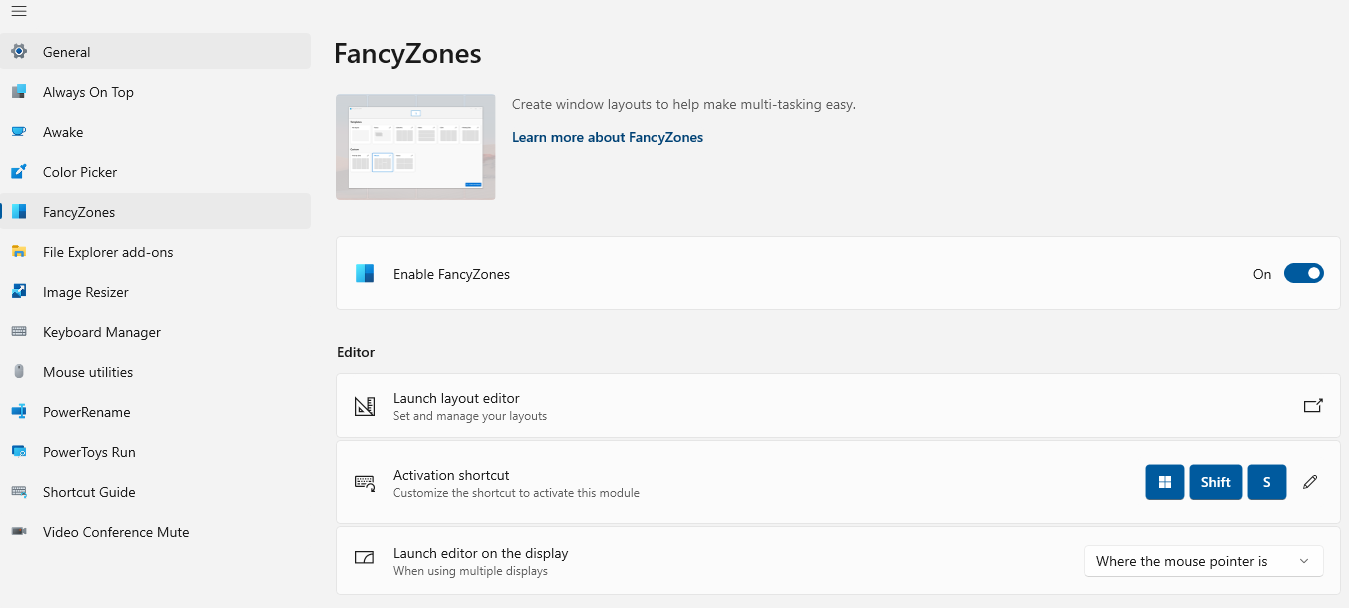Click the Keyboard Manager sidebar icon

point(19,332)
